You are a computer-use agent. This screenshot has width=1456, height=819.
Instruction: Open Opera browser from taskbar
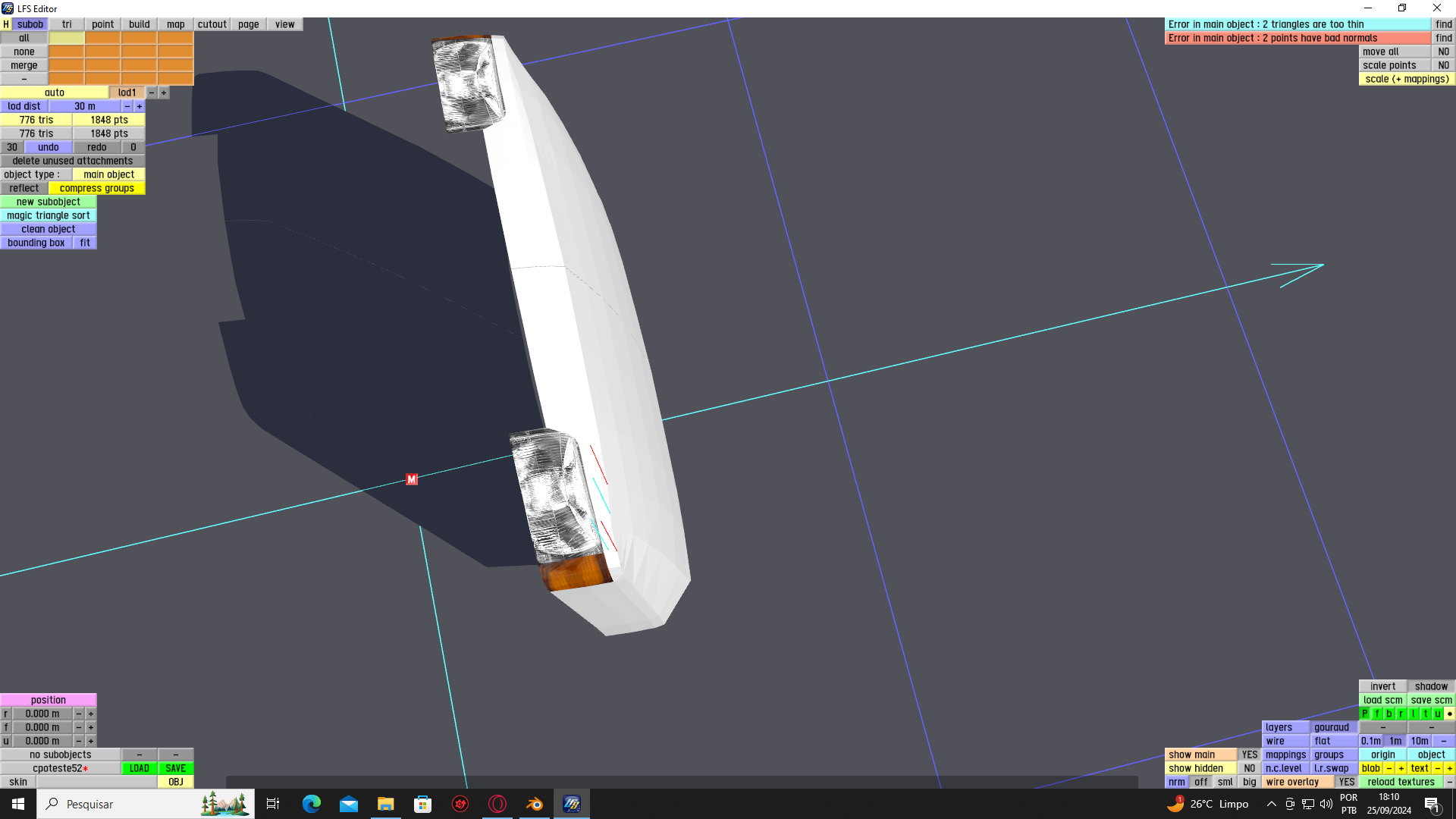[x=497, y=804]
